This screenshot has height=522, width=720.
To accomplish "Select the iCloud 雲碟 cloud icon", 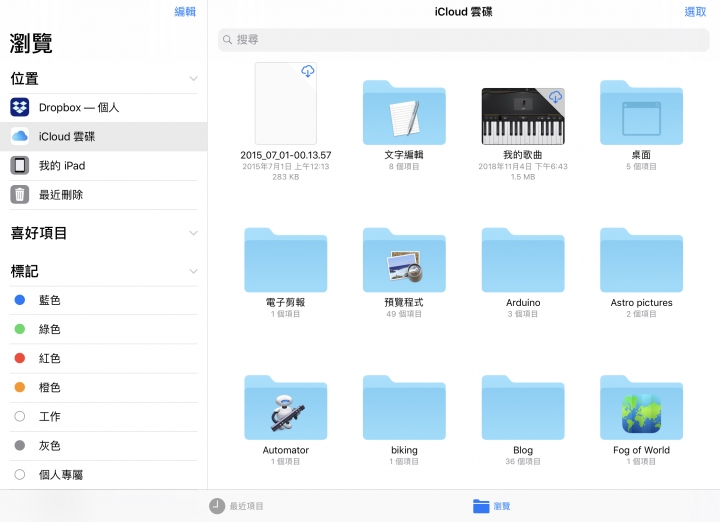I will click(x=20, y=136).
